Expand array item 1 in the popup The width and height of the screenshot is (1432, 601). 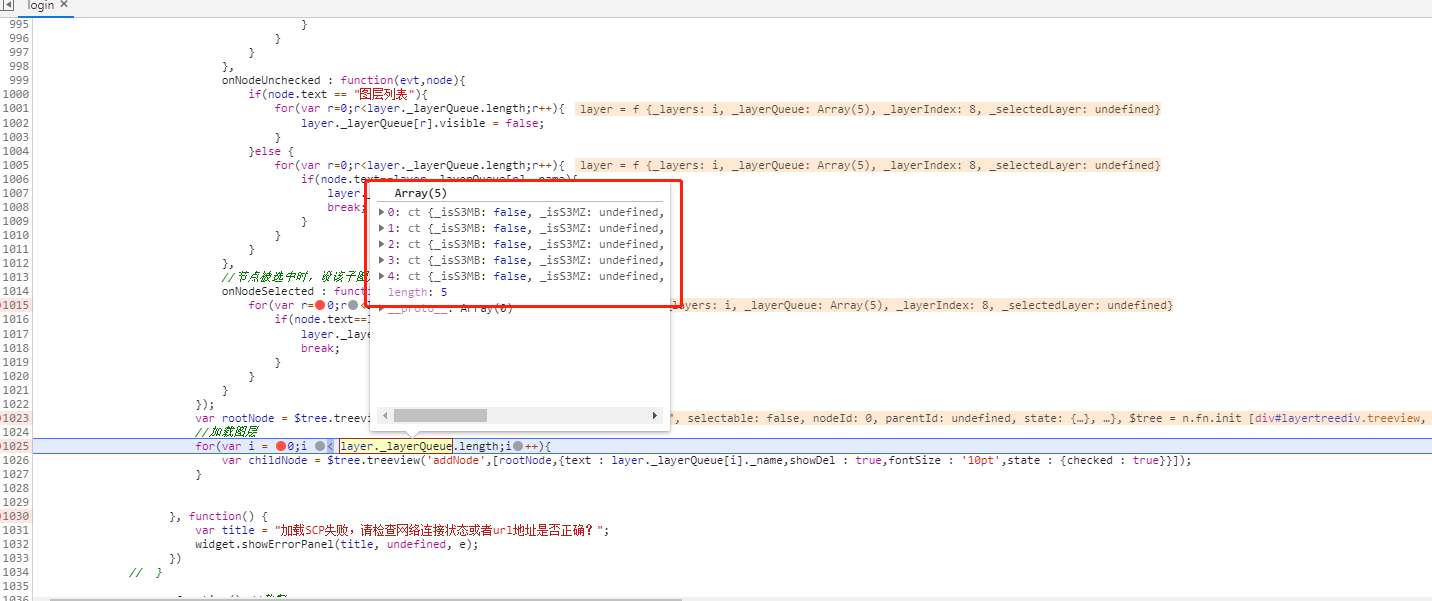pos(381,228)
